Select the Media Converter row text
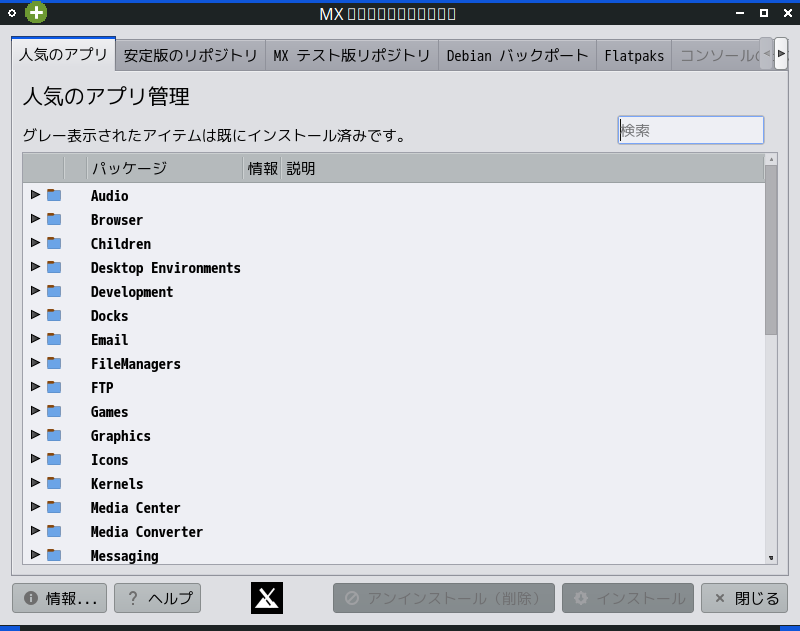The width and height of the screenshot is (800, 631). [147, 532]
